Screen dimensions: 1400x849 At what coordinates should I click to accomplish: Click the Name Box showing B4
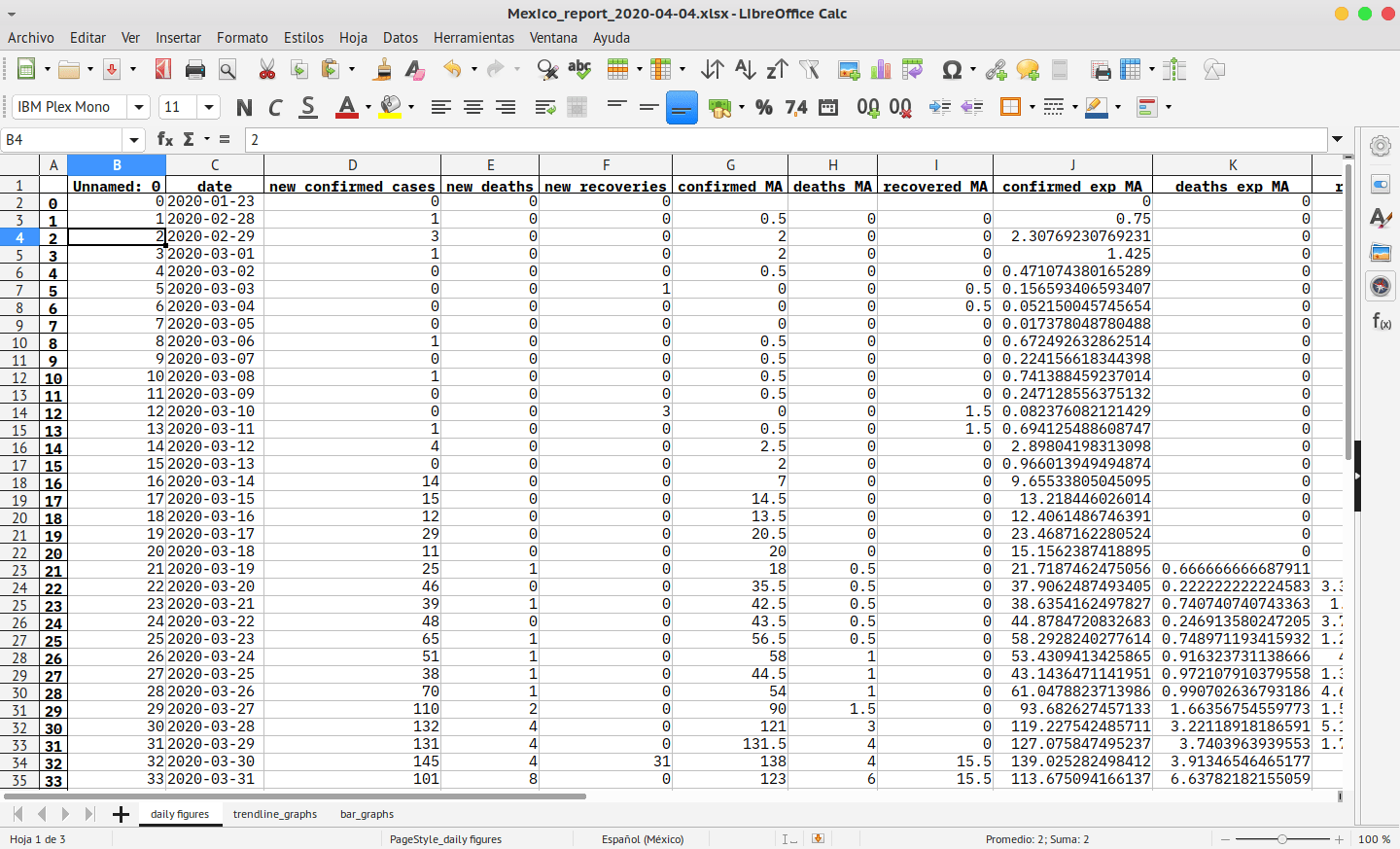click(x=63, y=139)
